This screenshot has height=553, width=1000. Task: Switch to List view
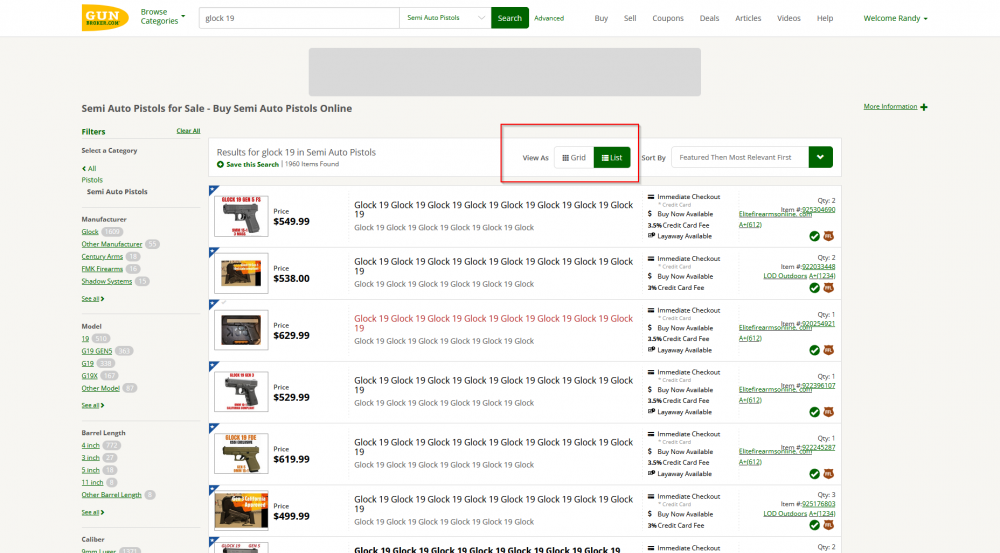pos(612,158)
